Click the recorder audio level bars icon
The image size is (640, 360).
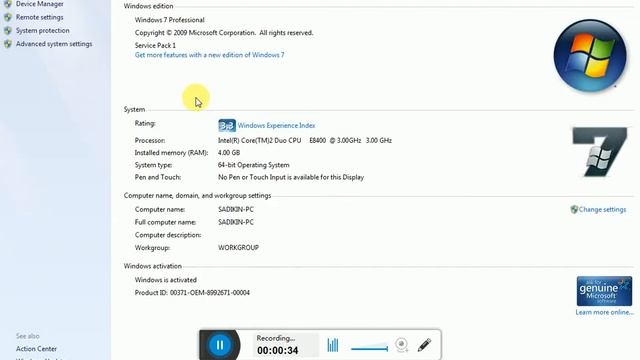point(333,345)
